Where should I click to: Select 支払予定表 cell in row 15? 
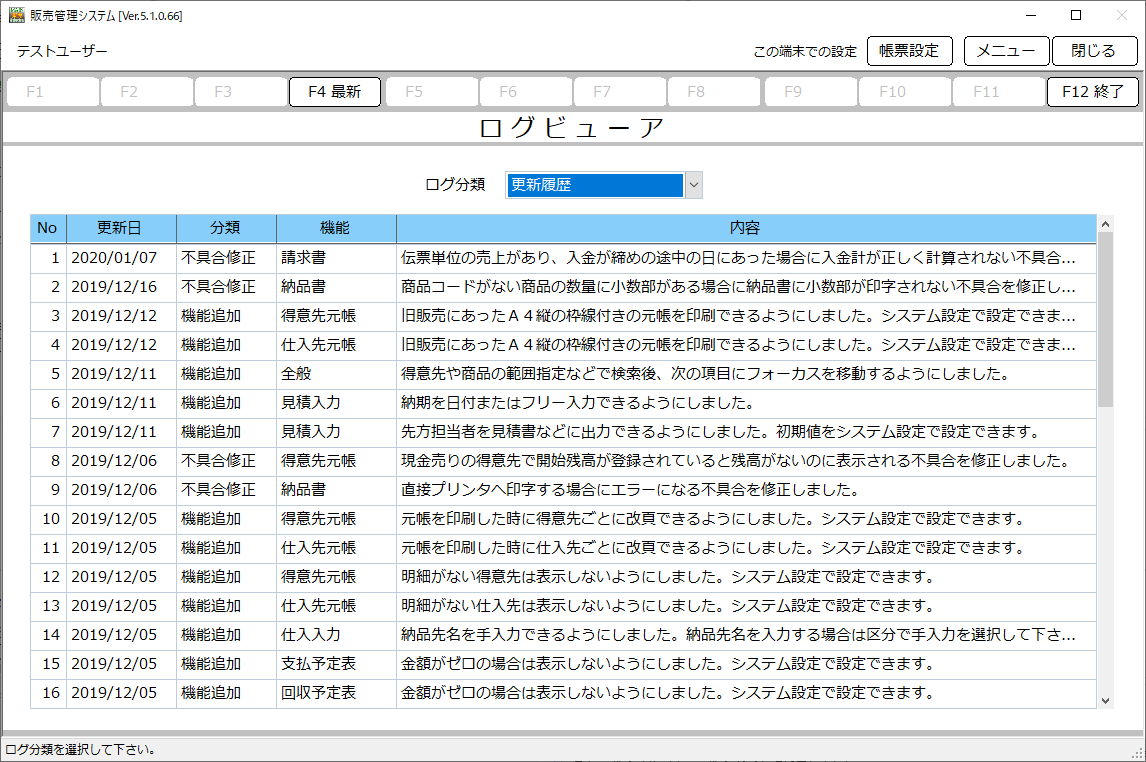pyautogui.click(x=336, y=663)
